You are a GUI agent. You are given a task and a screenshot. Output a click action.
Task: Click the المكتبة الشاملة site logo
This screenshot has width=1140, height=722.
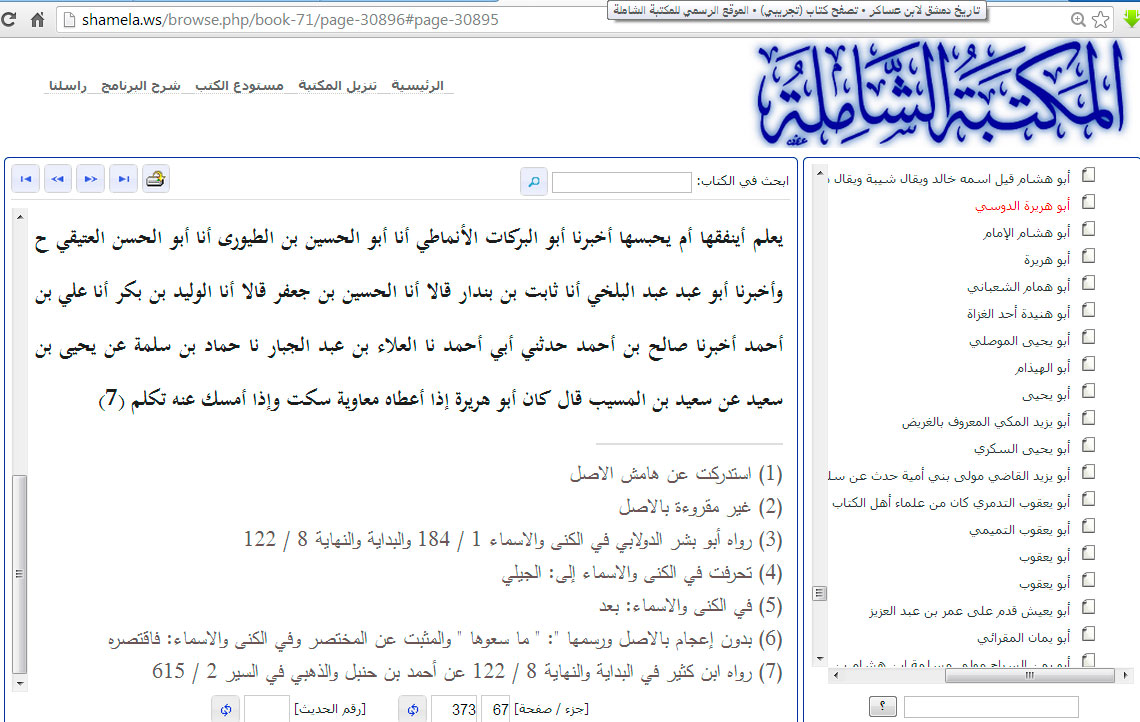[x=940, y=93]
